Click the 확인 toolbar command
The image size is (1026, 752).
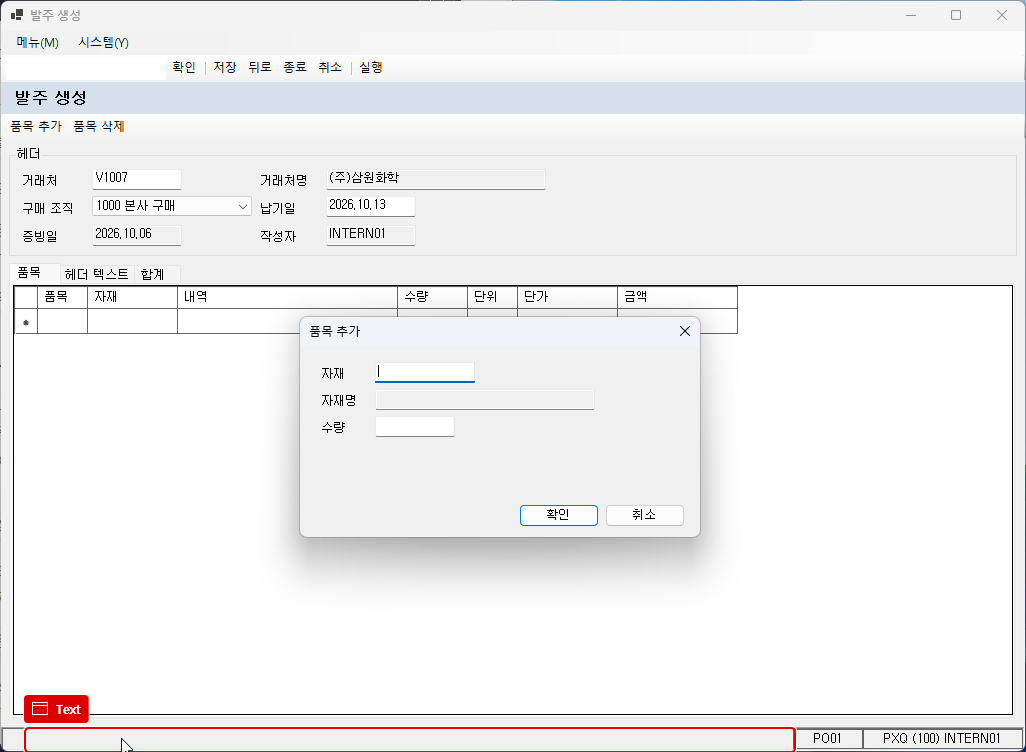click(184, 67)
